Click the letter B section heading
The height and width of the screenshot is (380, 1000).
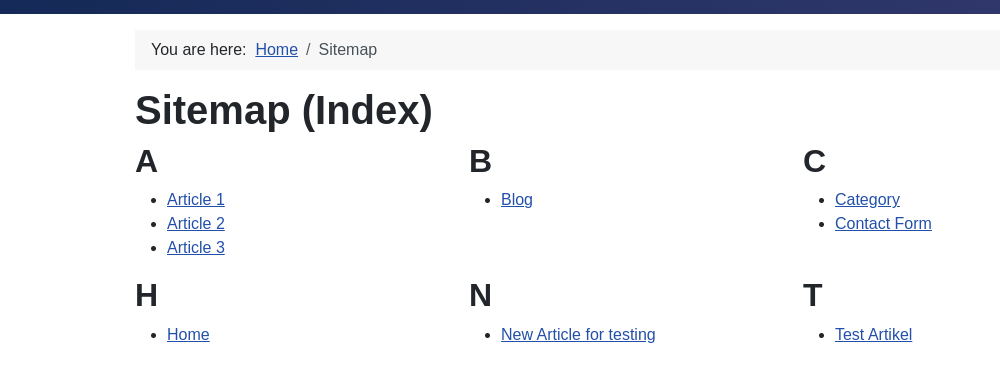coord(480,161)
